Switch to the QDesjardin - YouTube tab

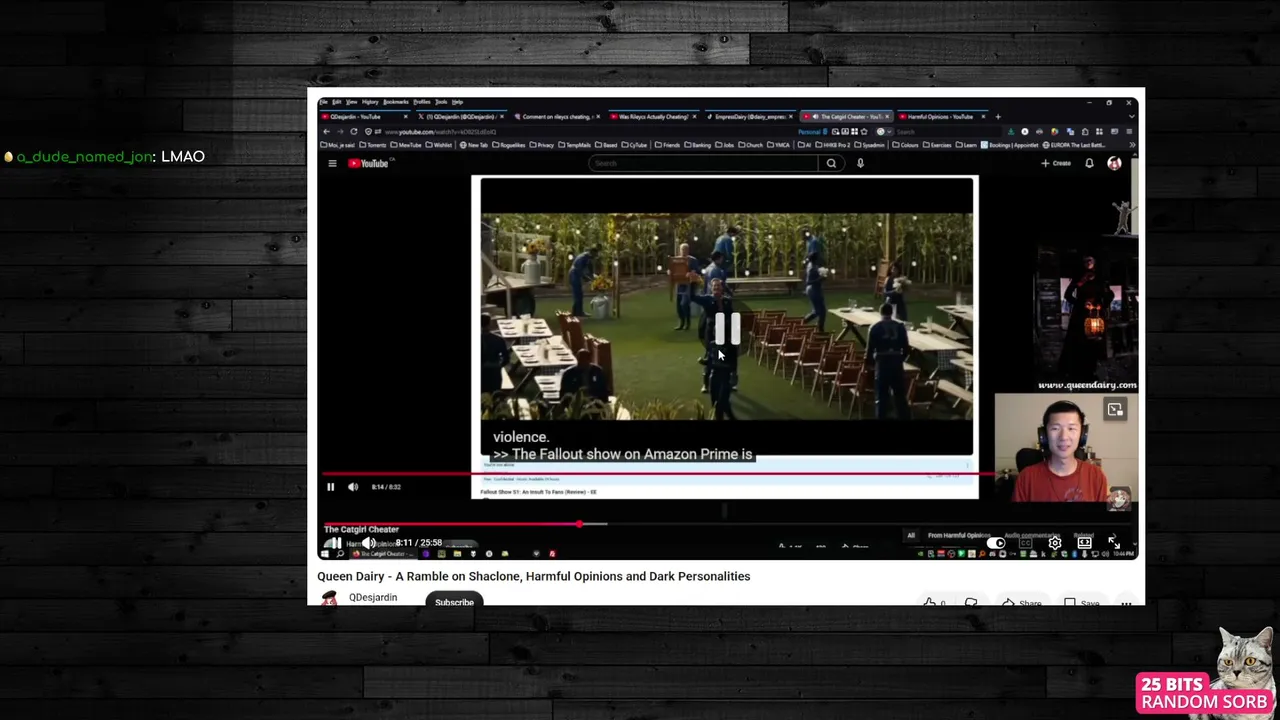coord(365,116)
